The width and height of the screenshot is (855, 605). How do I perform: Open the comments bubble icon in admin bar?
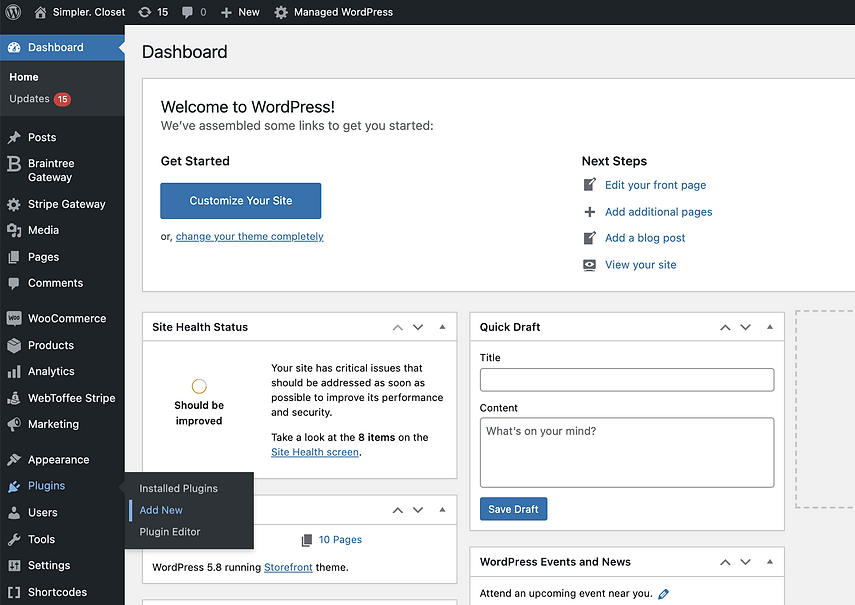(x=187, y=12)
